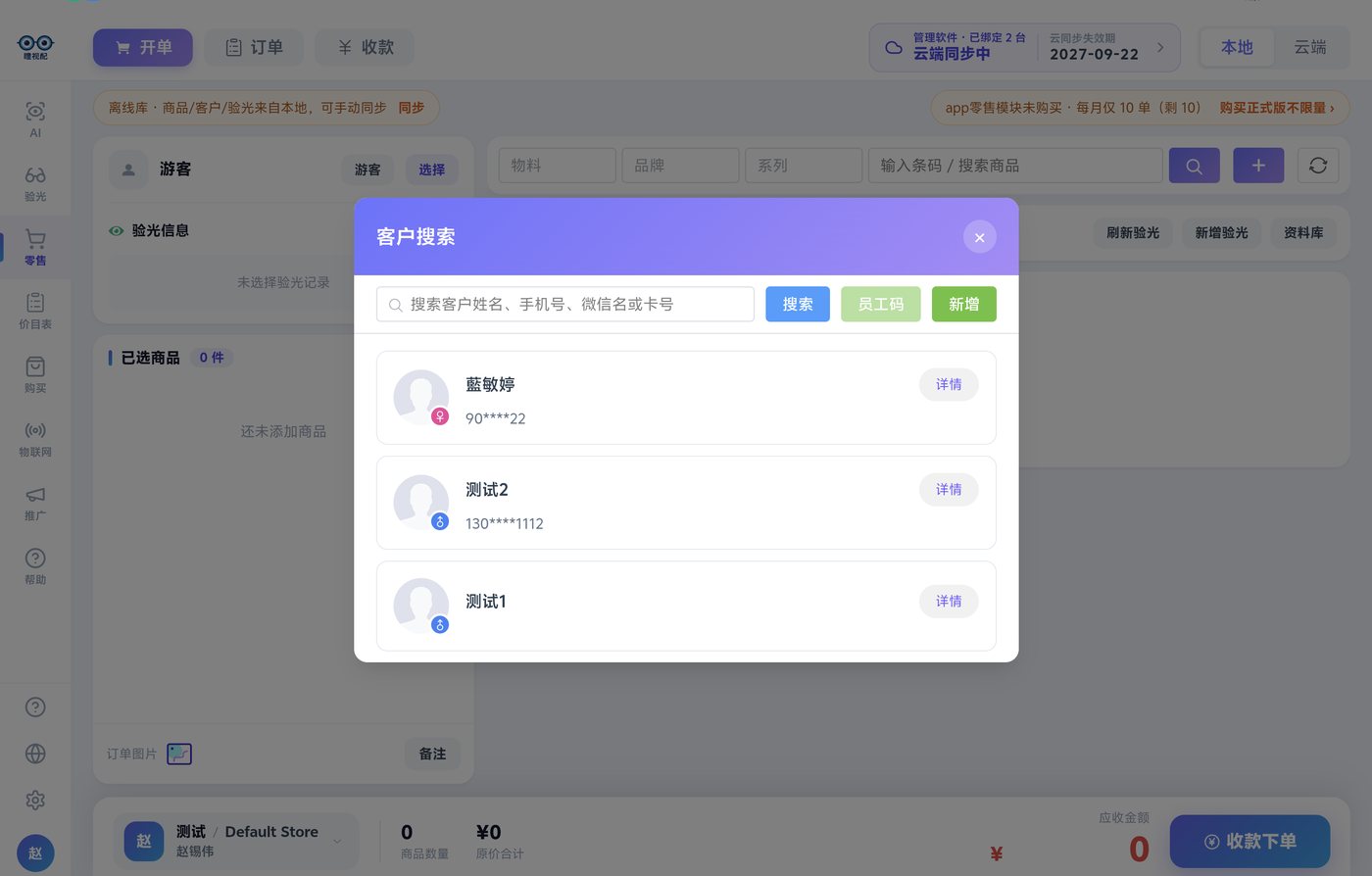Click the magnifier product search button

1194,166
